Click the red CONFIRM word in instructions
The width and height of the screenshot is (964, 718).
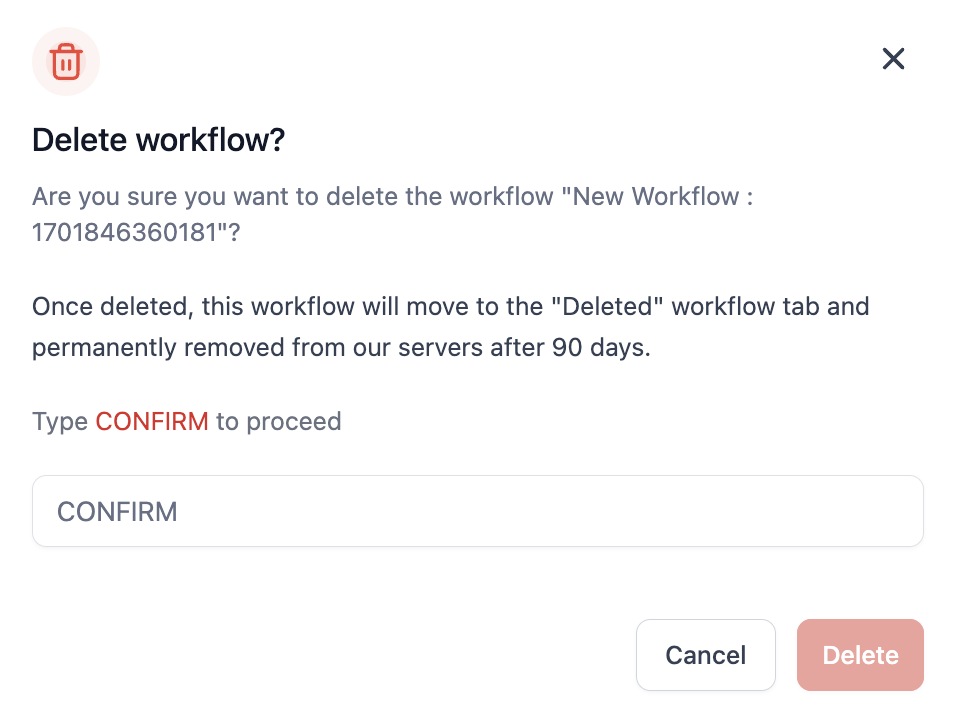coord(152,422)
